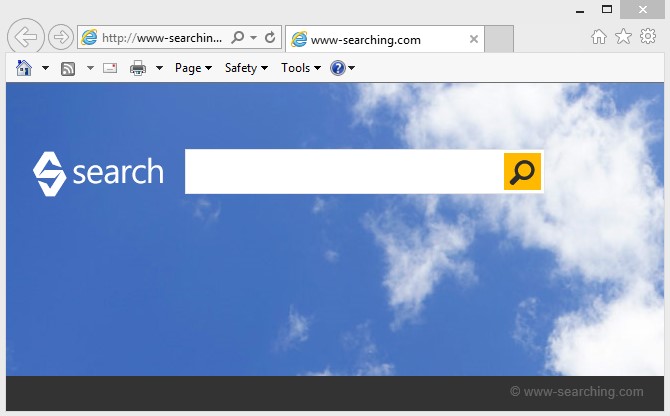Open the Safety menu

click(x=246, y=68)
